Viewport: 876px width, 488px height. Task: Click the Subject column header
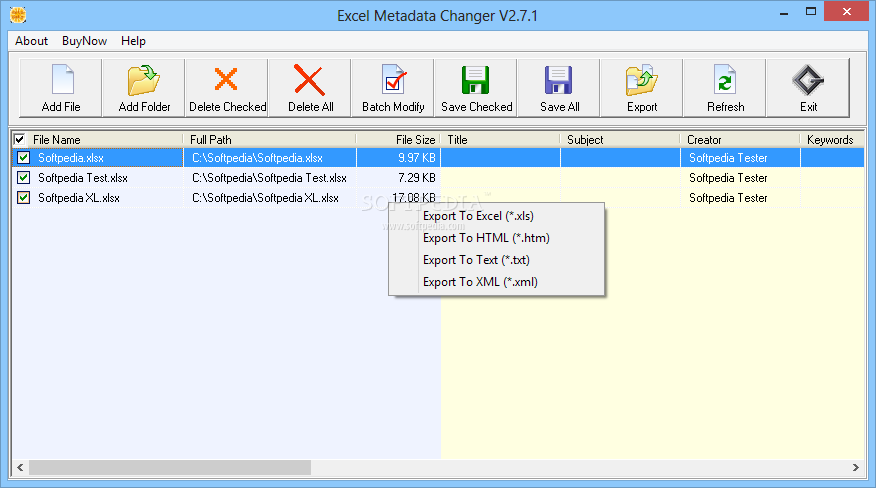click(x=620, y=139)
